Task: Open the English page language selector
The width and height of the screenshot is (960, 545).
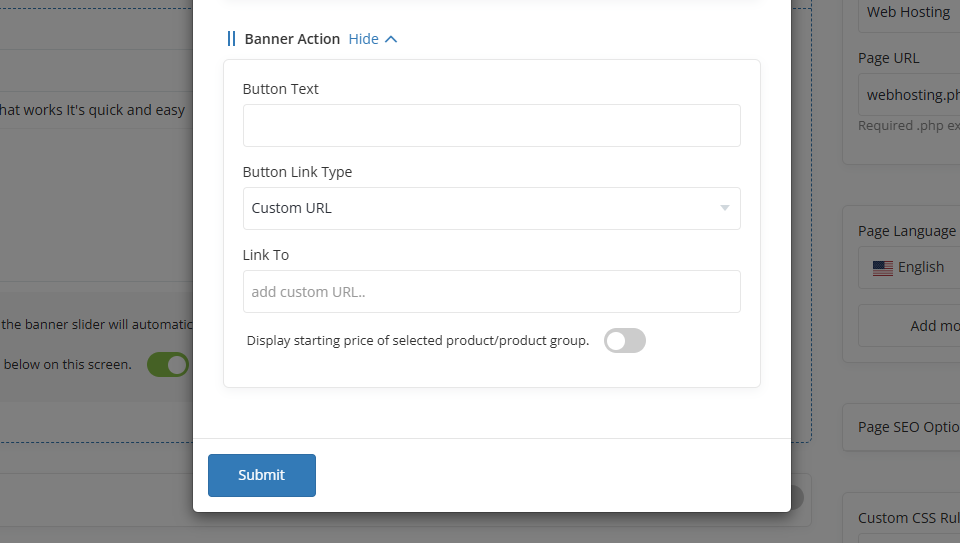Action: click(912, 268)
